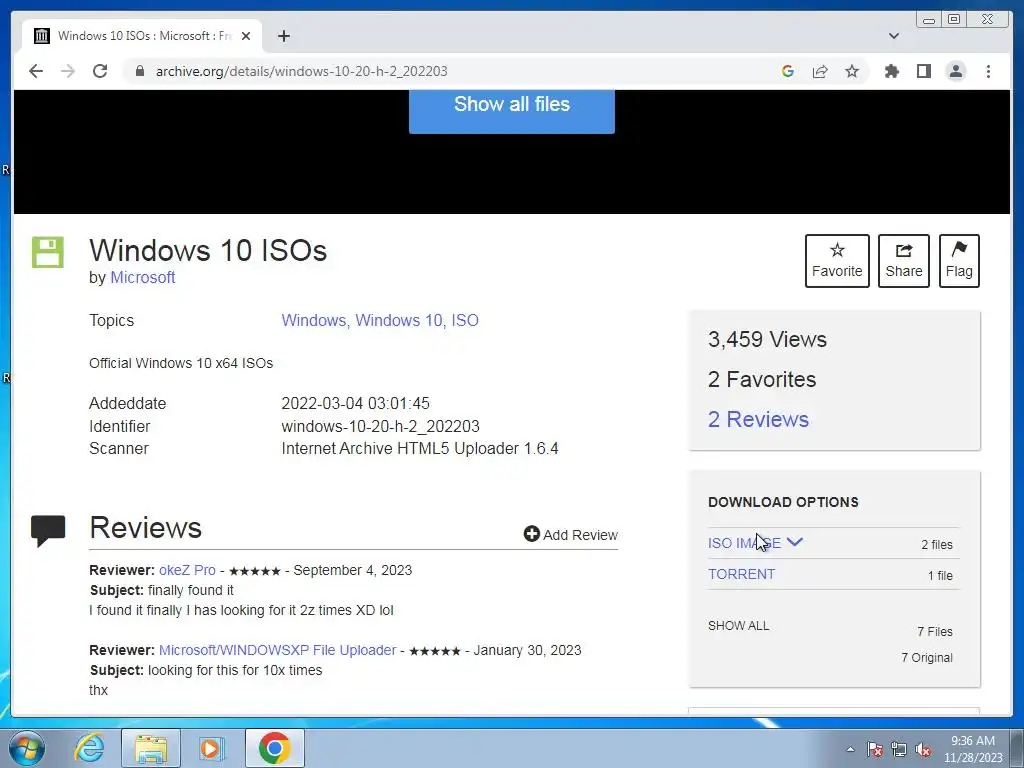Open Windows Media Player from taskbar
Viewport: 1024px width, 768px height.
(x=211, y=748)
